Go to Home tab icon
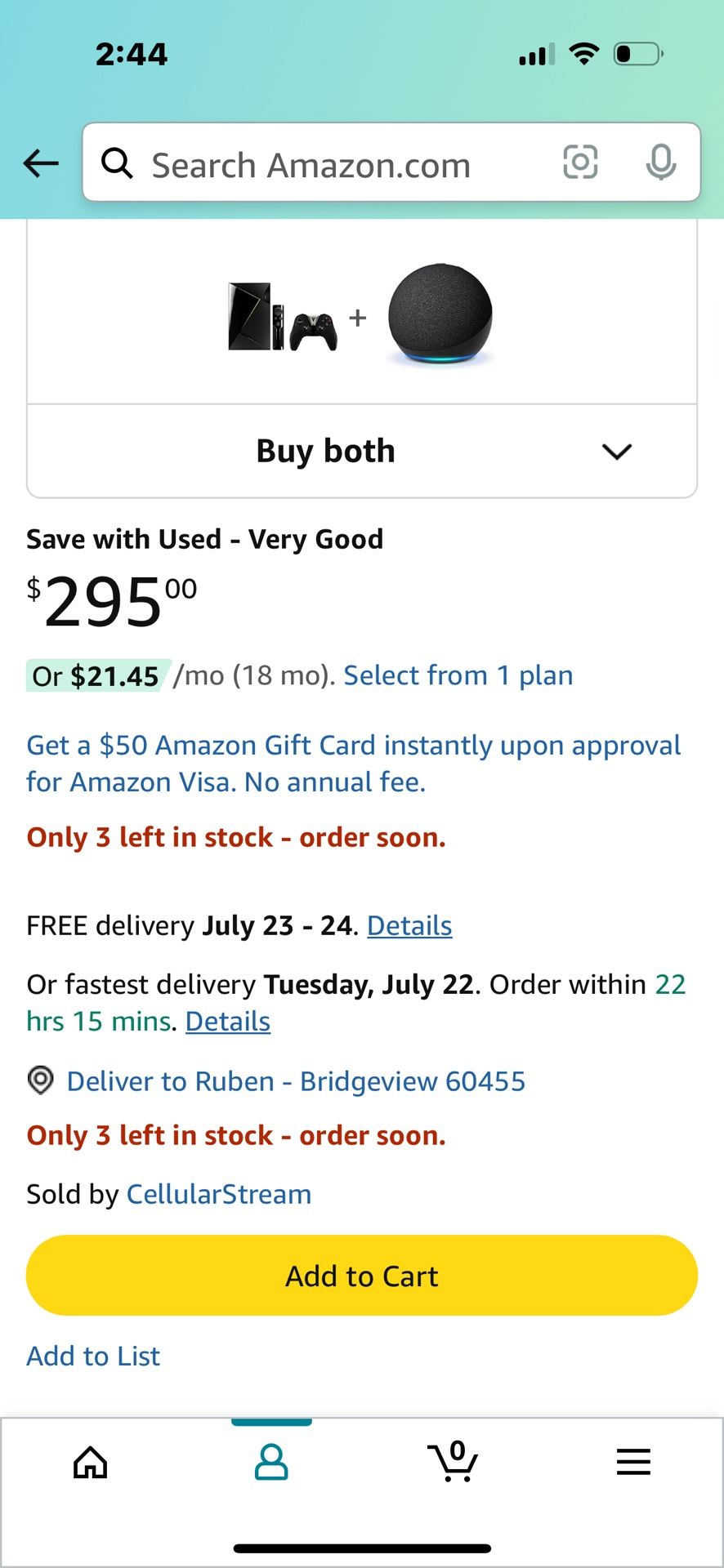724x1568 pixels. tap(90, 1462)
